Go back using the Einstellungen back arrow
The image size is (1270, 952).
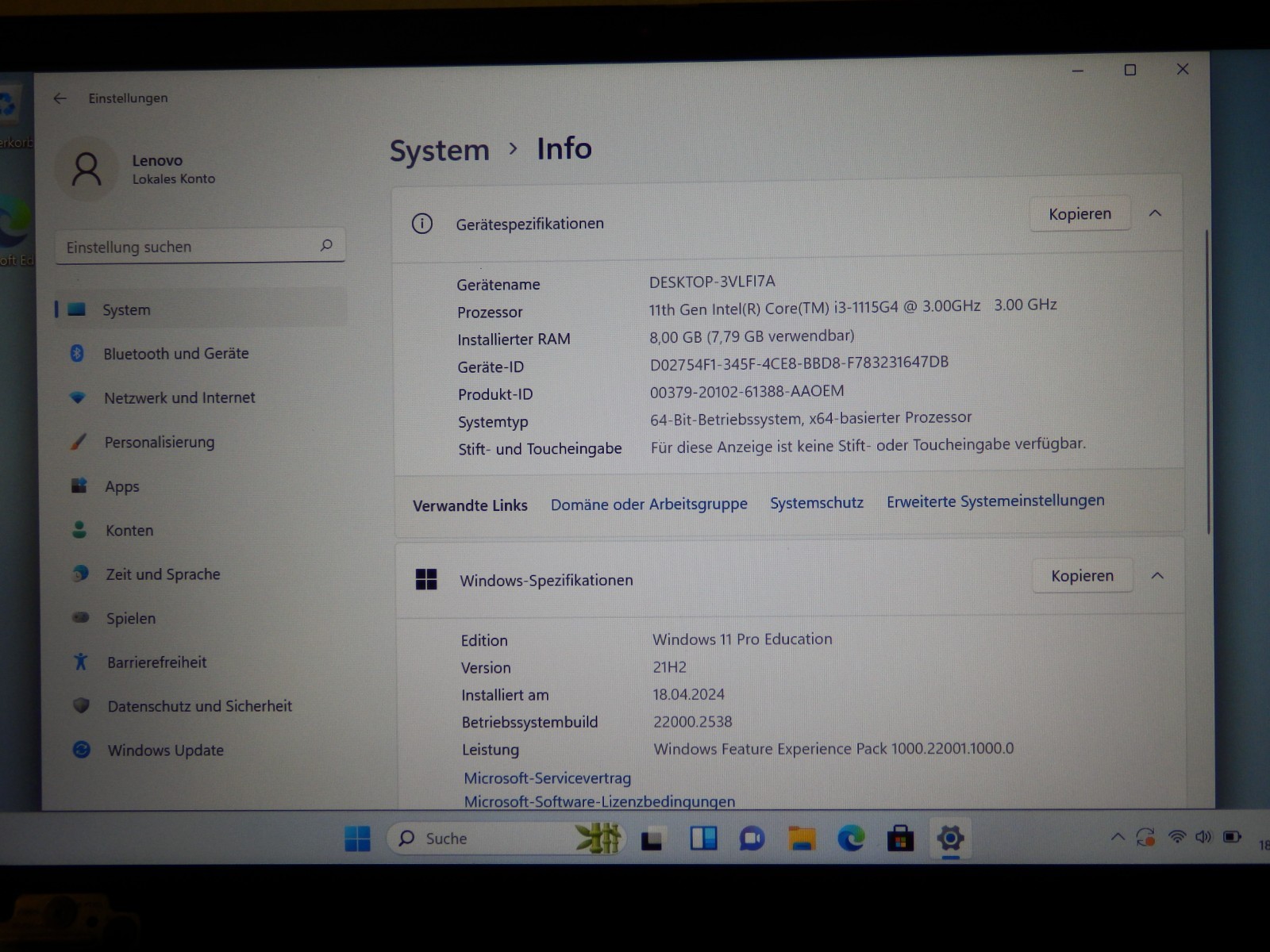[x=60, y=98]
